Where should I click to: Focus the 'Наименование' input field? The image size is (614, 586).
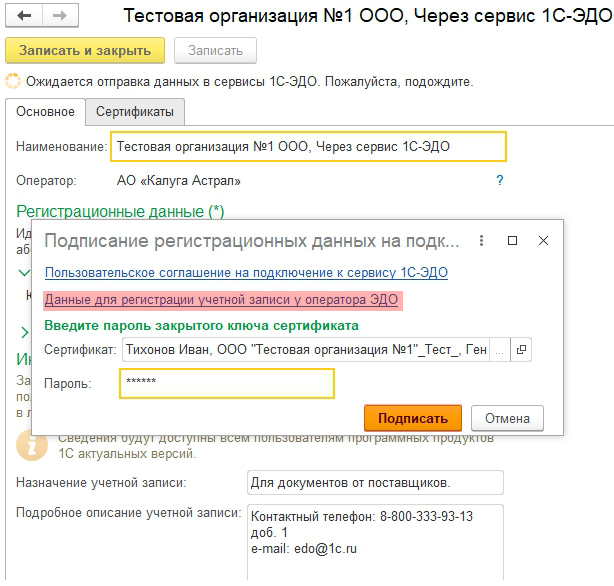click(x=308, y=146)
